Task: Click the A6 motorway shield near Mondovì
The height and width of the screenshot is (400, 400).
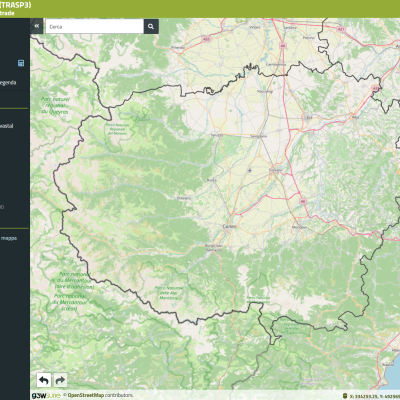Action: [302, 201]
